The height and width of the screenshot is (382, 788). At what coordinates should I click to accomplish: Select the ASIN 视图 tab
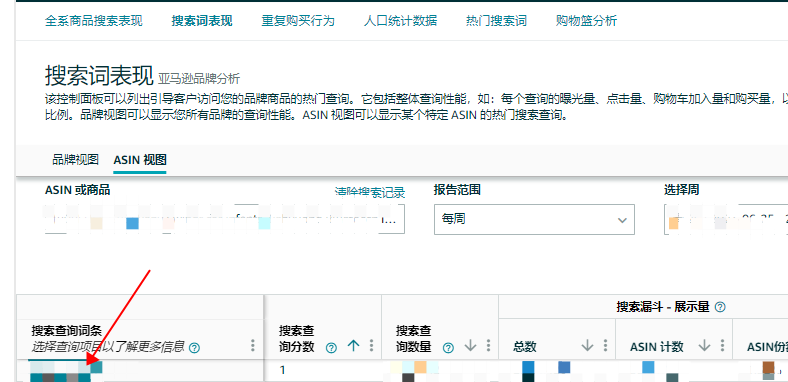coord(140,160)
